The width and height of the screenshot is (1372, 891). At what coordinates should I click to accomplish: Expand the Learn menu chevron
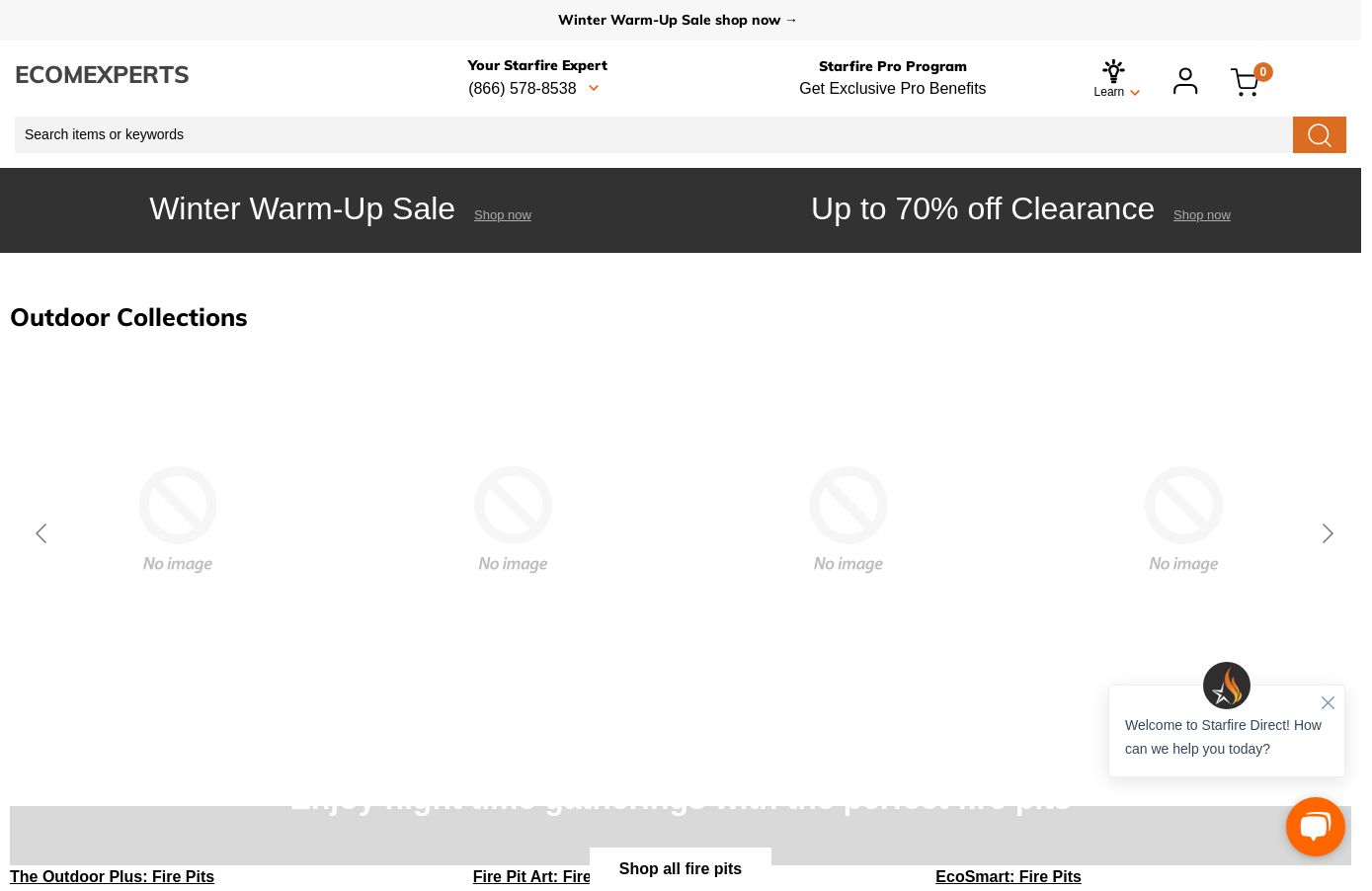(1135, 93)
